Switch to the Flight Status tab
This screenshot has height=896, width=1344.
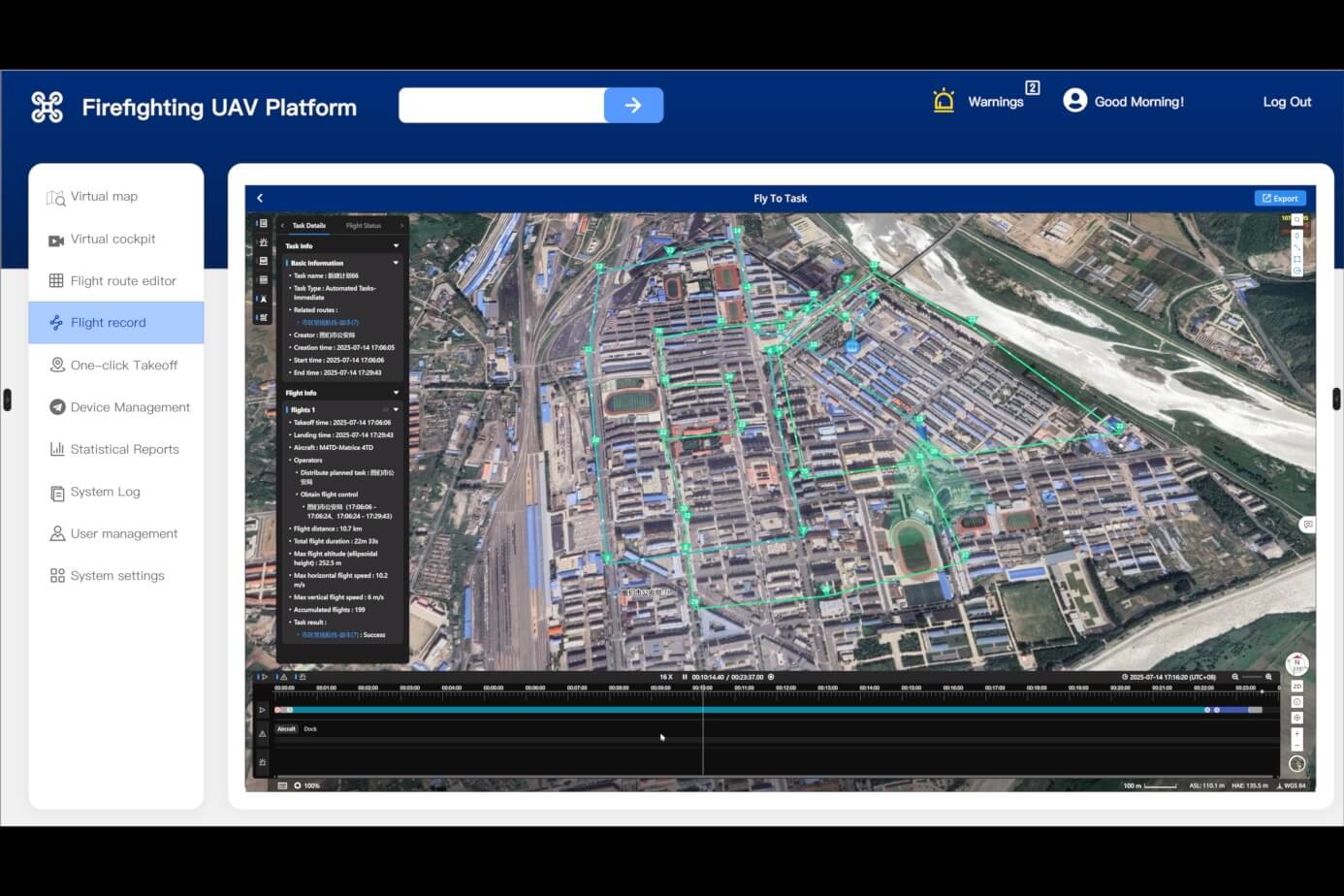(364, 226)
